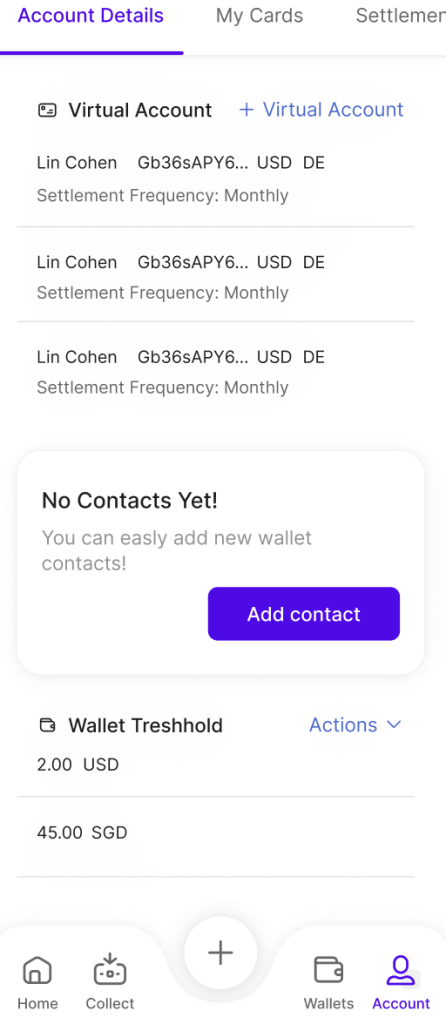The height and width of the screenshot is (1024, 446).
Task: Switch to the Settlement tab
Action: [x=400, y=16]
